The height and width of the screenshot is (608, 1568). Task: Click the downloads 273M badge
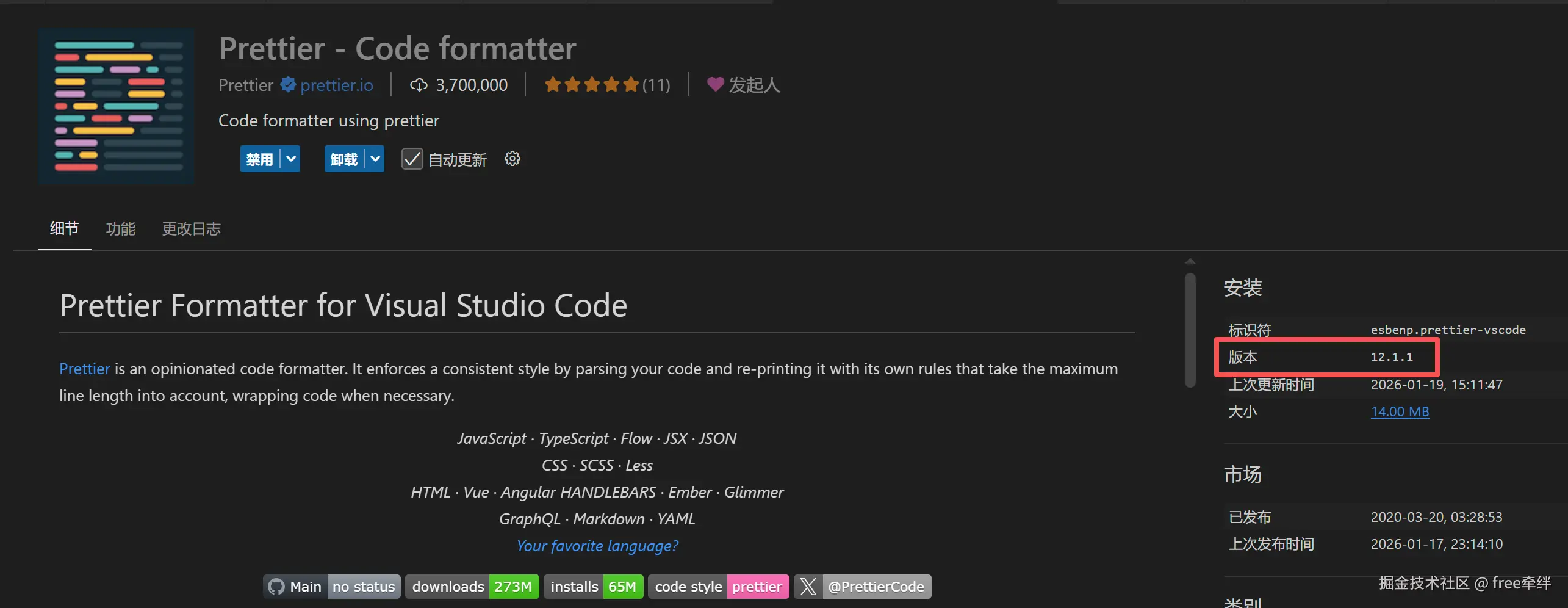pyautogui.click(x=472, y=587)
